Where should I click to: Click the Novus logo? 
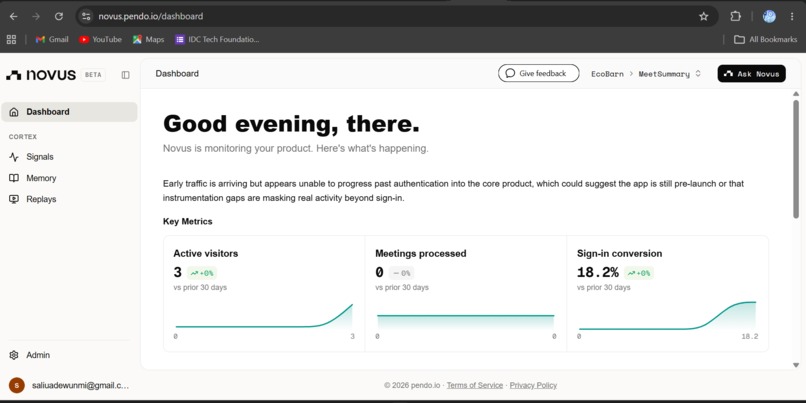[x=41, y=75]
